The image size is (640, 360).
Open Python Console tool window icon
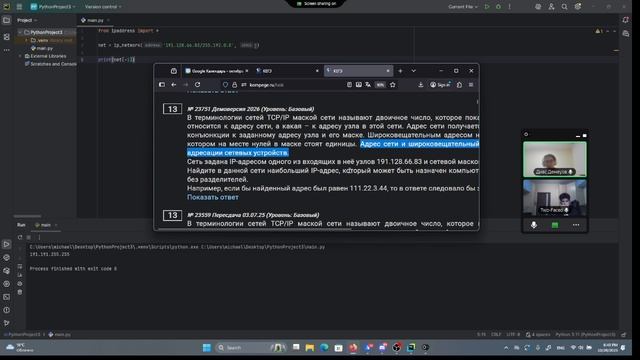(x=7, y=271)
